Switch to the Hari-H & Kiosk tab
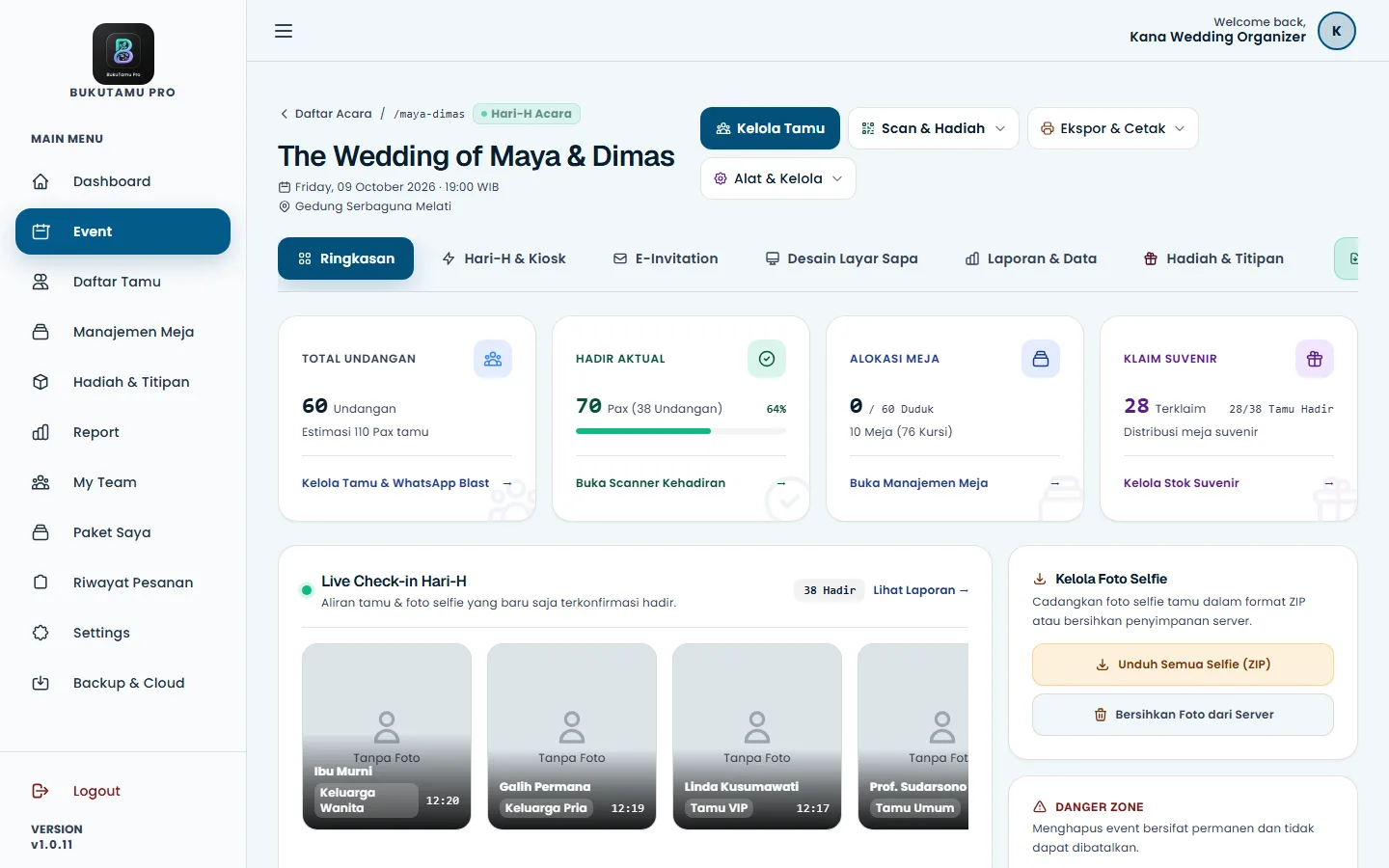The width and height of the screenshot is (1389, 868). [504, 258]
